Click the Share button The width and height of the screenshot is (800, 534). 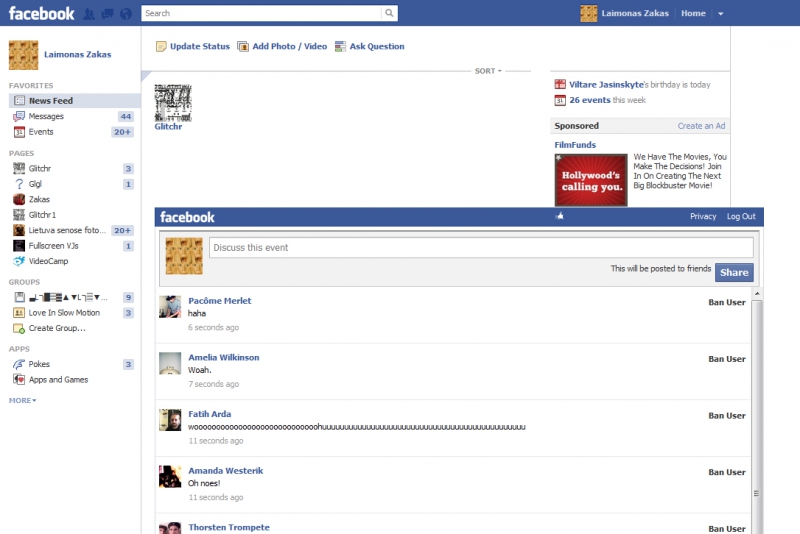[x=734, y=272]
